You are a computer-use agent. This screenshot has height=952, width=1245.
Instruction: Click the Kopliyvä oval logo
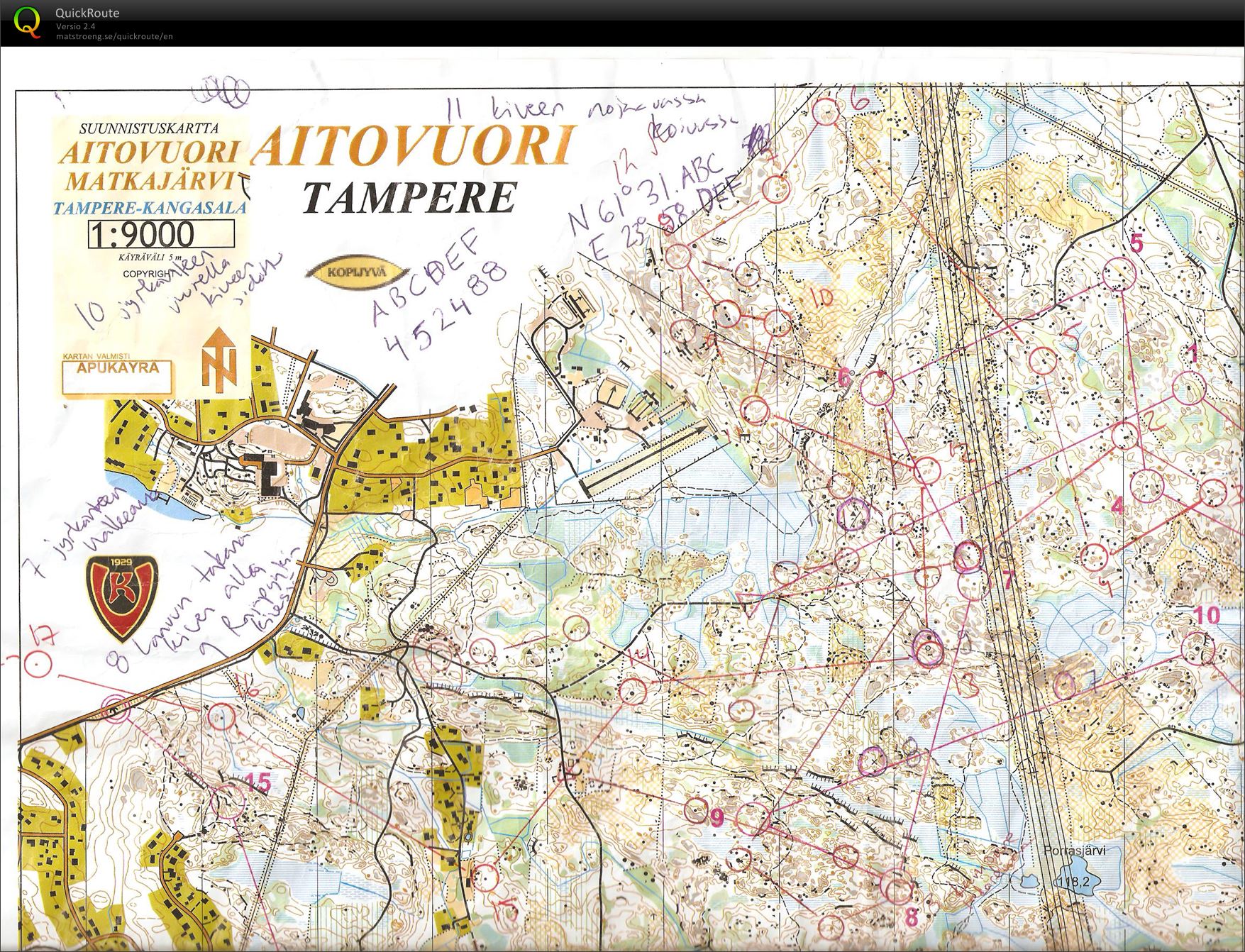tap(358, 274)
